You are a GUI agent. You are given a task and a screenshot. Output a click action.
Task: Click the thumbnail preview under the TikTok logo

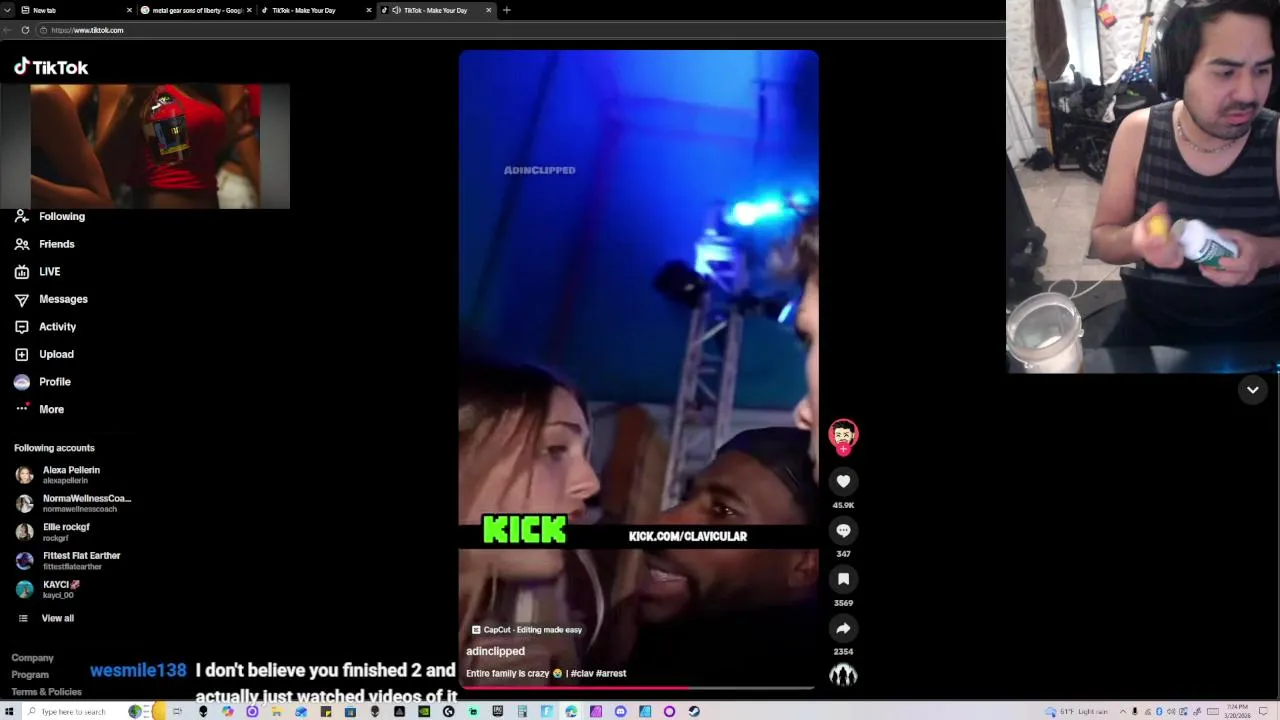[145, 146]
